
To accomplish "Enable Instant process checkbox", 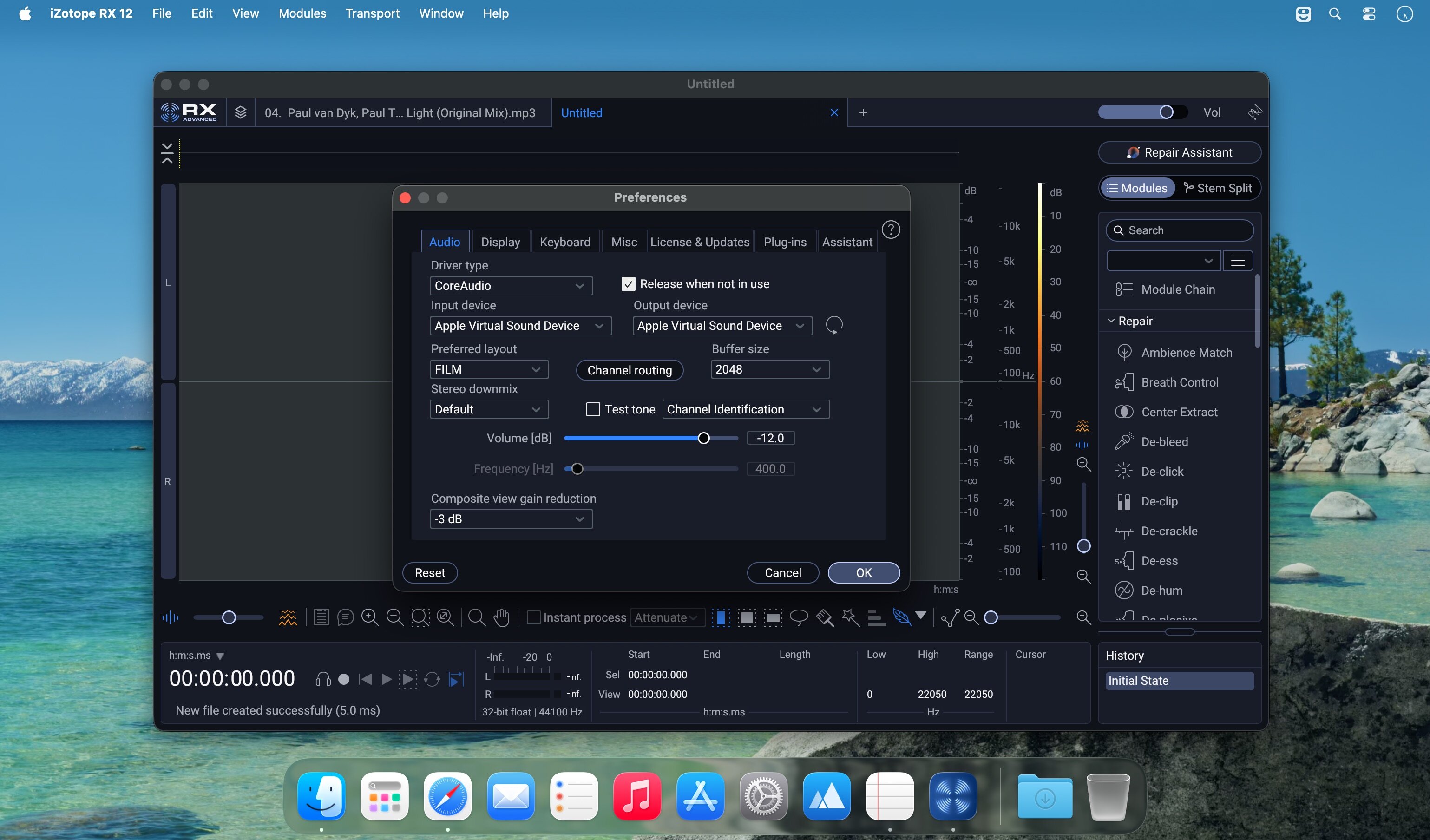I will click(533, 617).
